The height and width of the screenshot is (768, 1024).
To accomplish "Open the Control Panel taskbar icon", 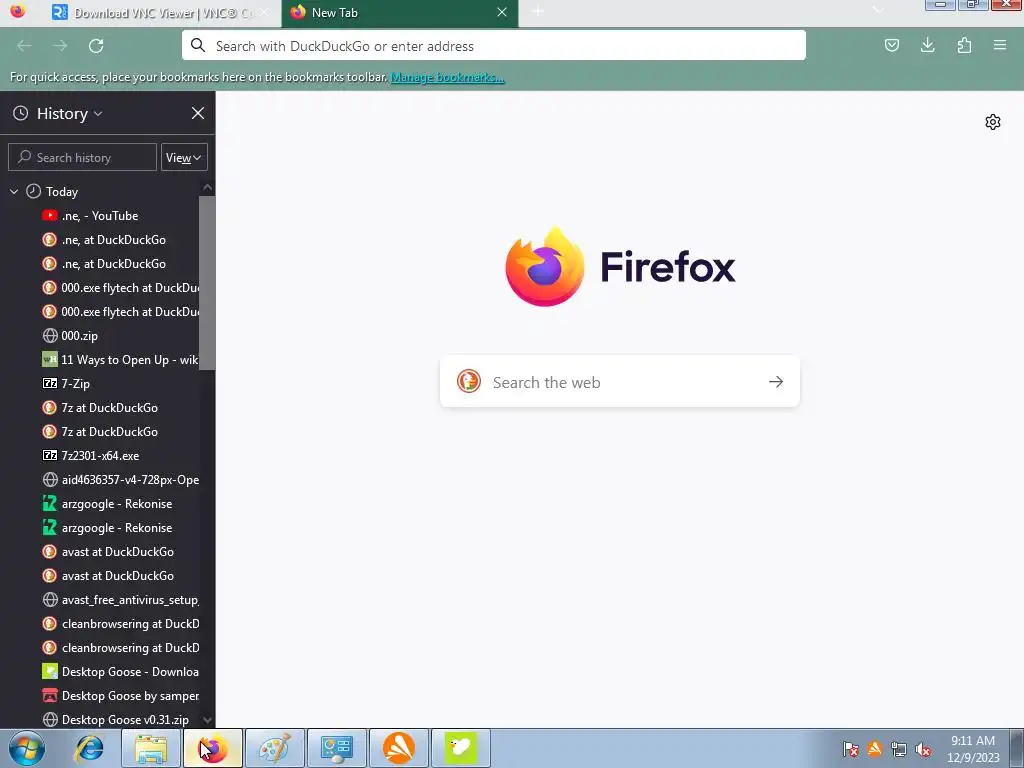I will (x=337, y=748).
